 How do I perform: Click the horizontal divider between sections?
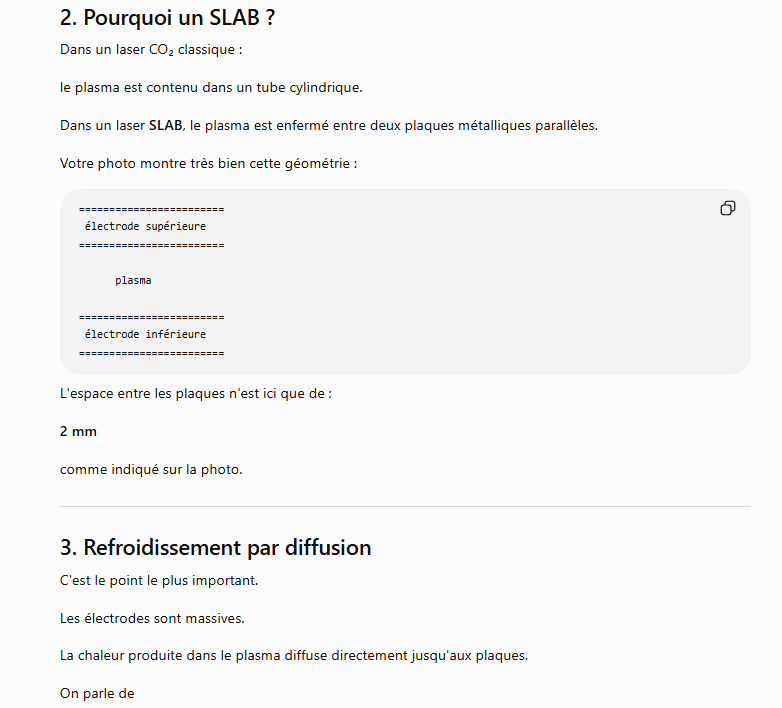405,506
